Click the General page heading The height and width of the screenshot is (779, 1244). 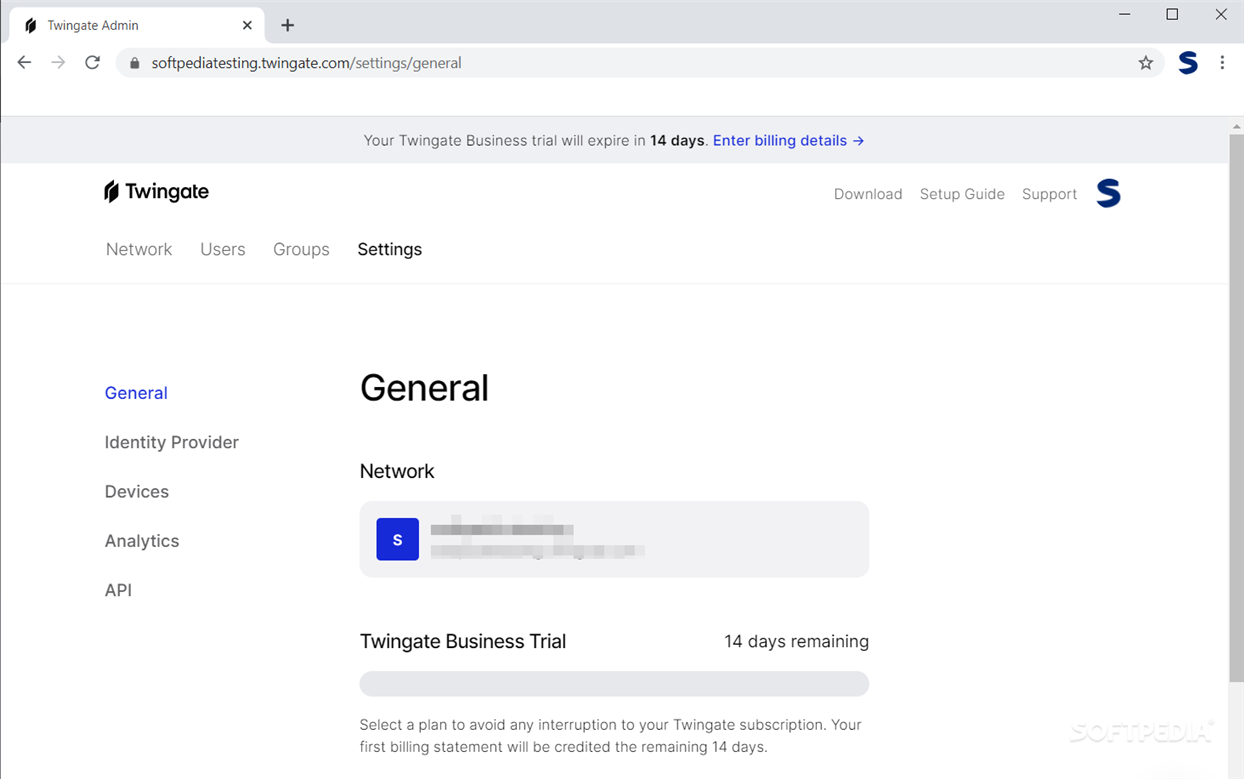click(x=424, y=388)
